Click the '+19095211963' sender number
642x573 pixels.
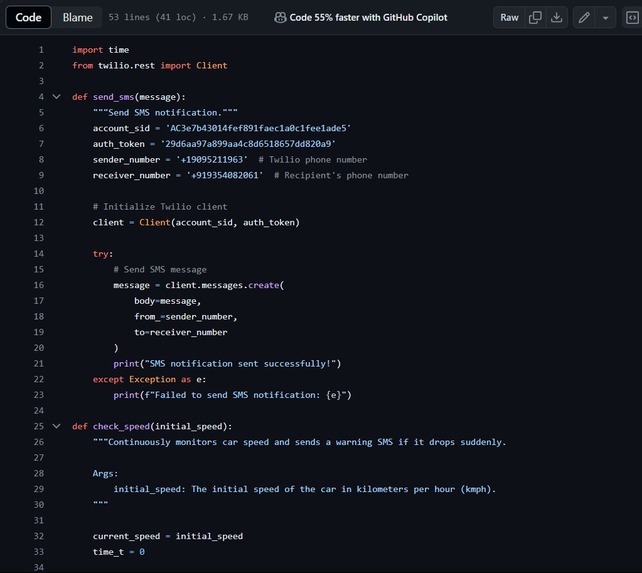click(x=212, y=159)
